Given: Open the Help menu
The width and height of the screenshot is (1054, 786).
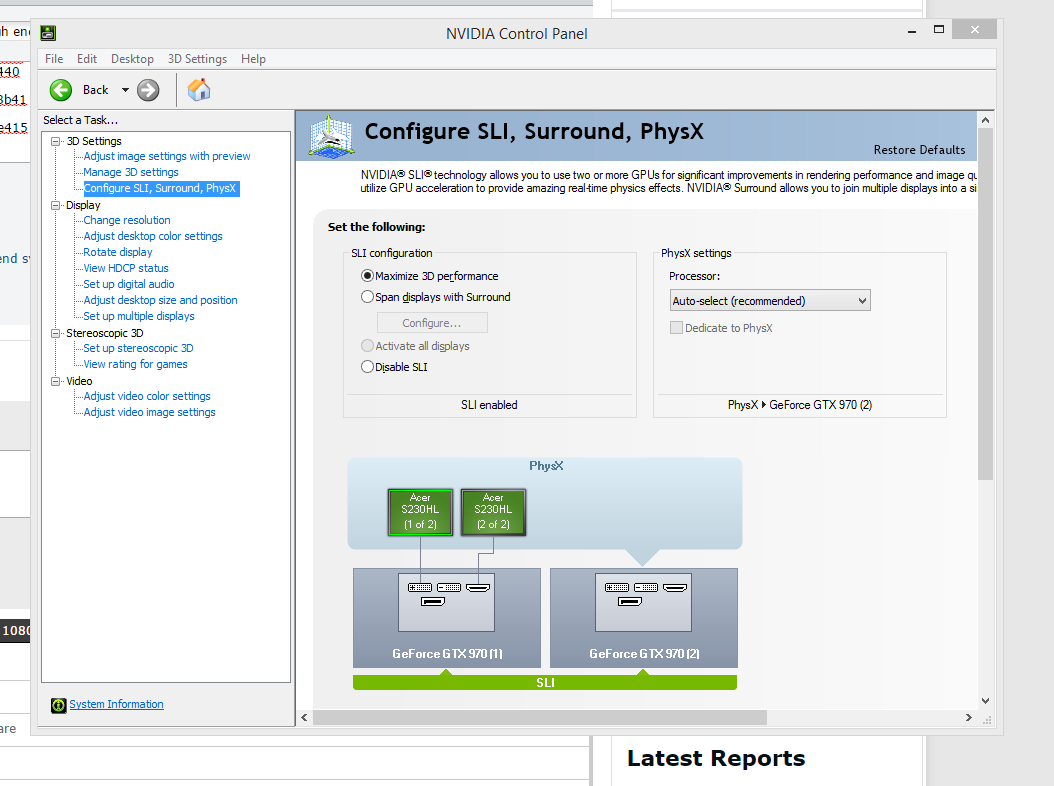Looking at the screenshot, I should (253, 59).
